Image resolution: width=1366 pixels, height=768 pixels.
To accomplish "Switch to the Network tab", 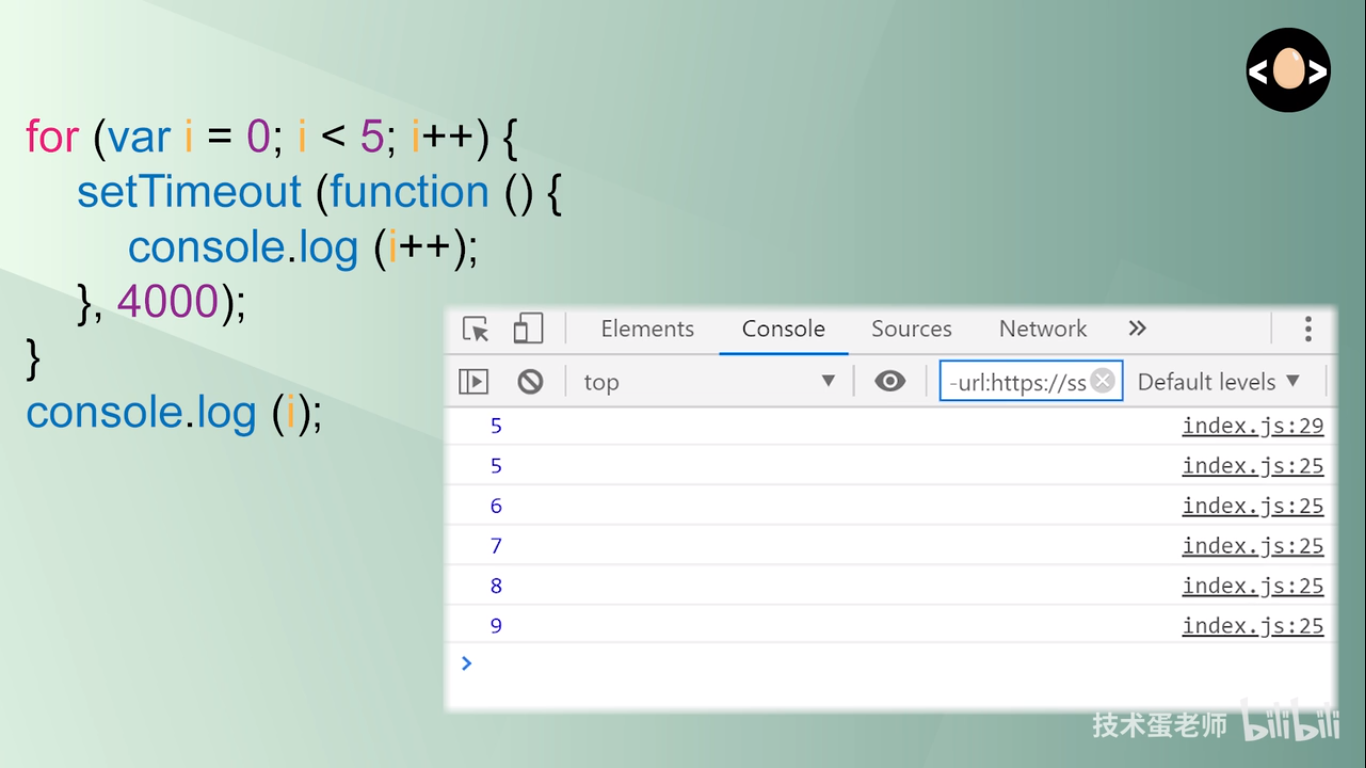I will 1043,329.
